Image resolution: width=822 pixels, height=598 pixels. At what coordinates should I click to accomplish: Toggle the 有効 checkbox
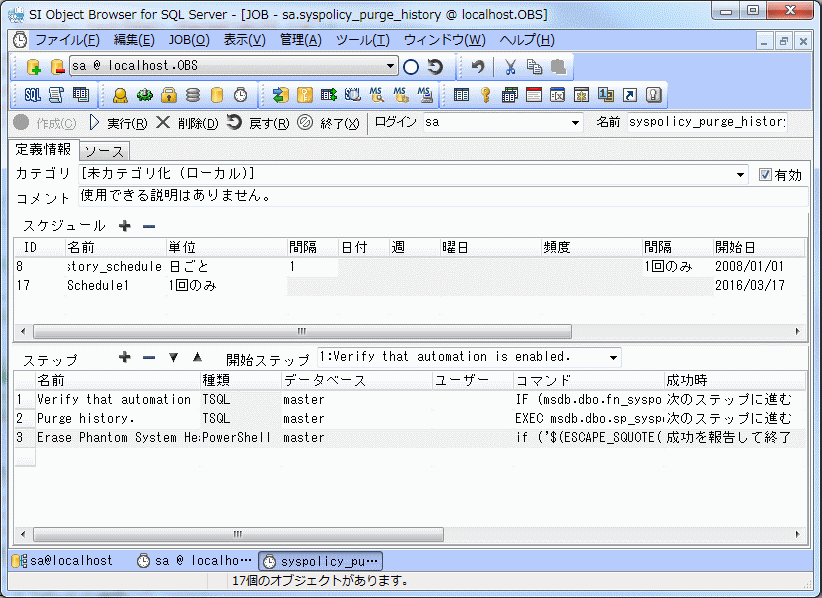click(x=765, y=174)
